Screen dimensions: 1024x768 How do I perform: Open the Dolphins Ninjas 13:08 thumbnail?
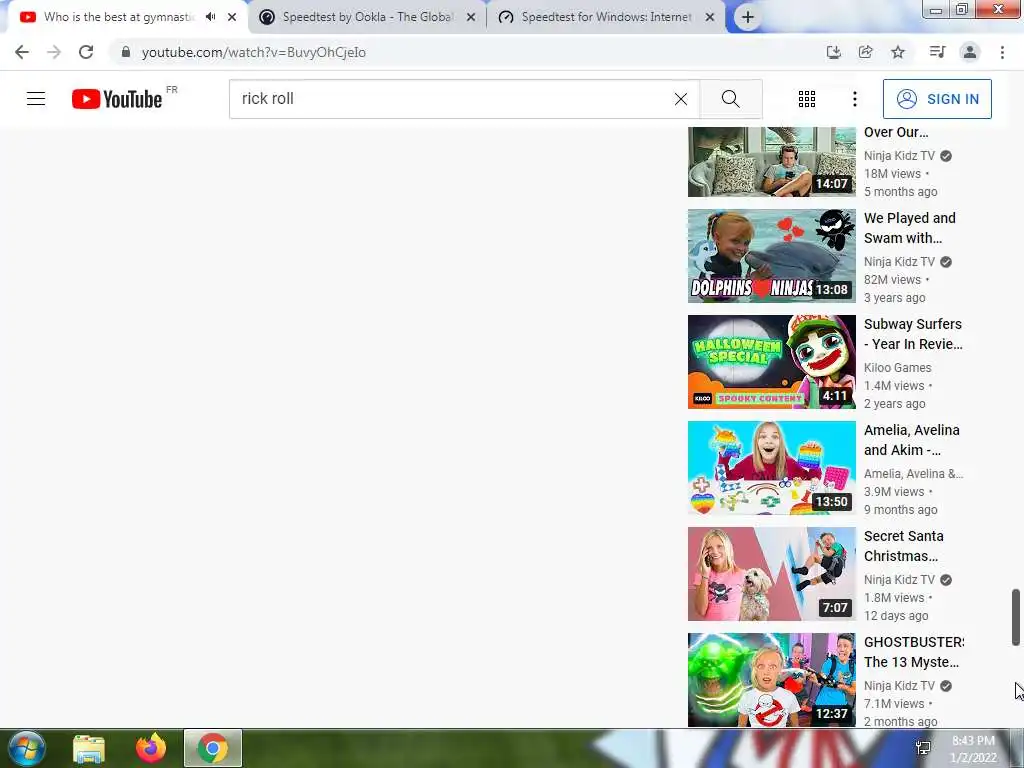pos(771,255)
